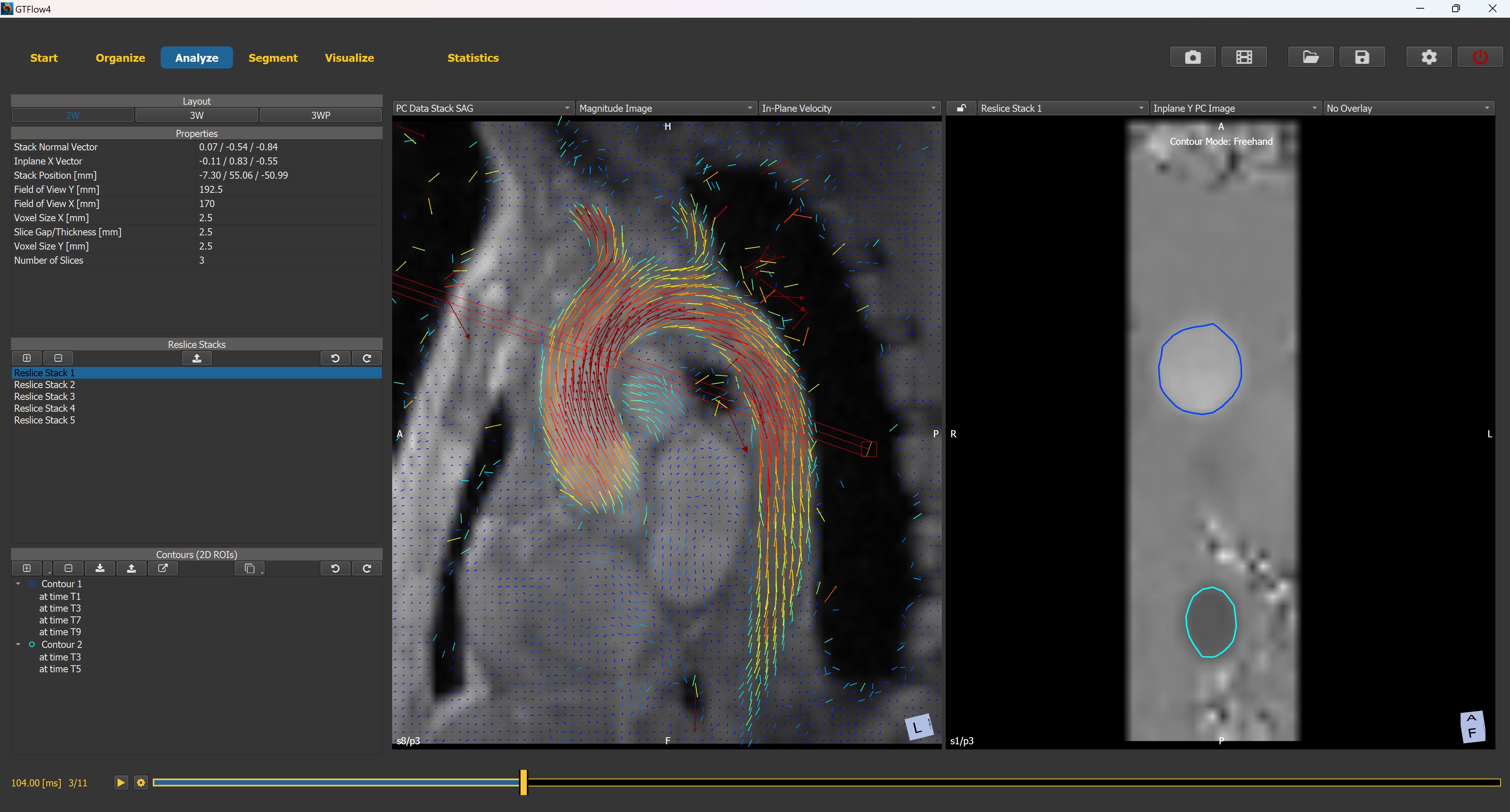
Task: Add a new reslice stack
Action: tap(26, 358)
